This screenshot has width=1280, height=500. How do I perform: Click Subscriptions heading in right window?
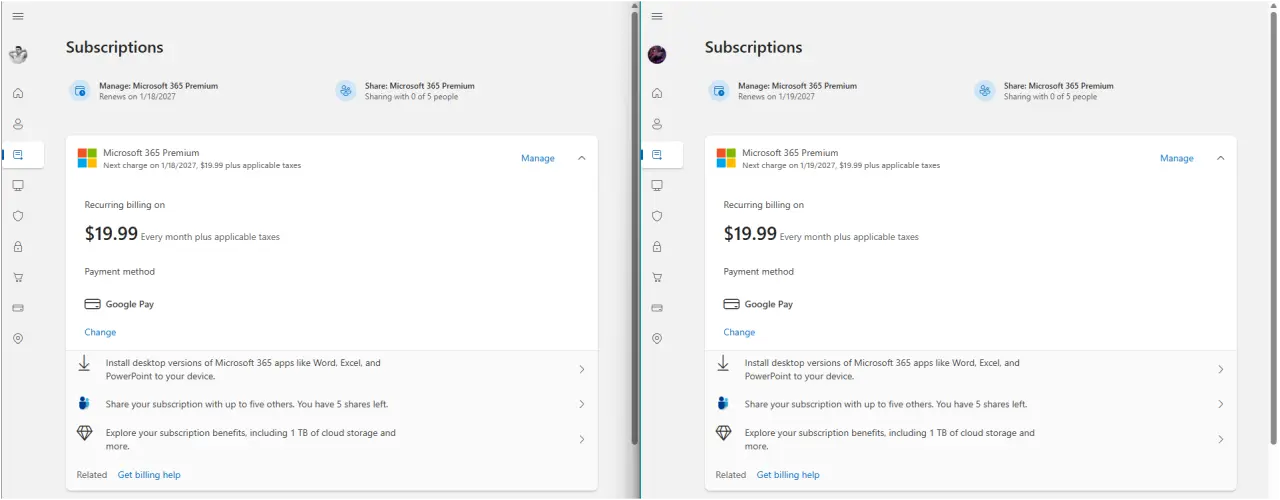click(x=753, y=47)
